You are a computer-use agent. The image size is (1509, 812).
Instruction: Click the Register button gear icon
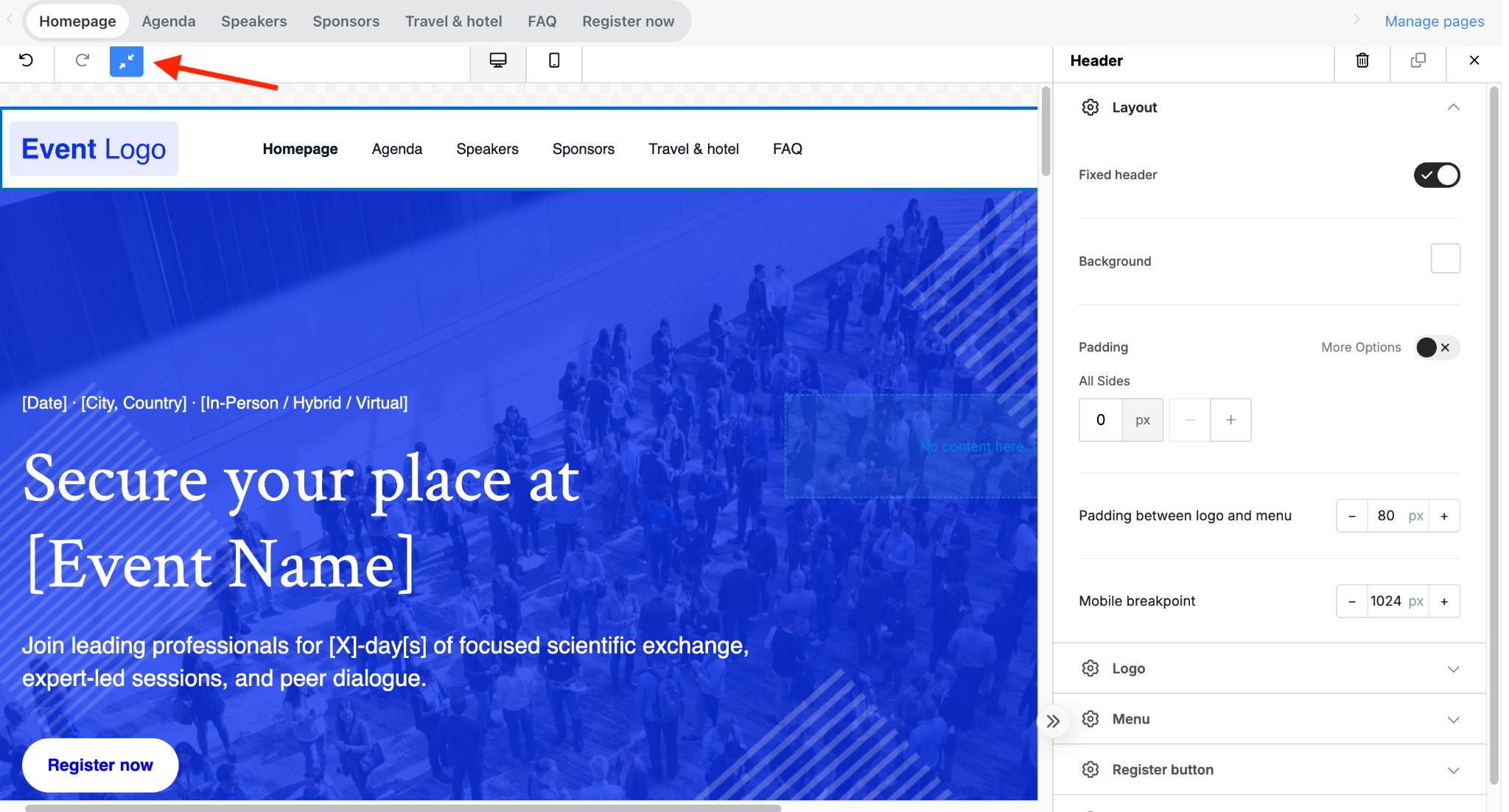tap(1090, 770)
